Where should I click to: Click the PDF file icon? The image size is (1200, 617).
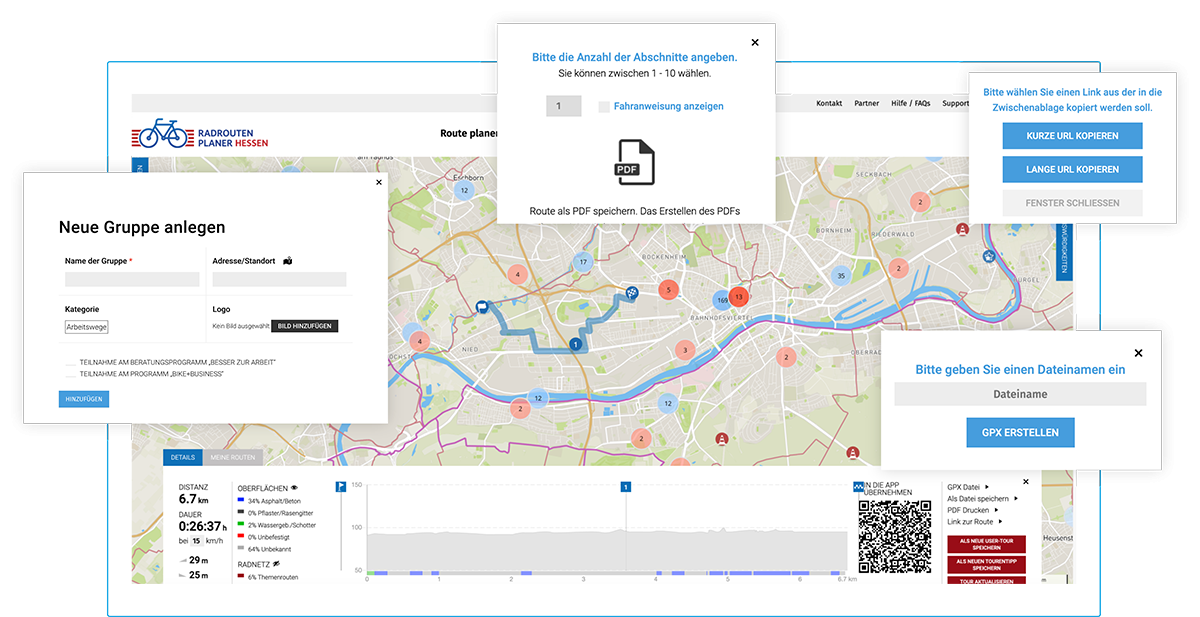[x=635, y=162]
